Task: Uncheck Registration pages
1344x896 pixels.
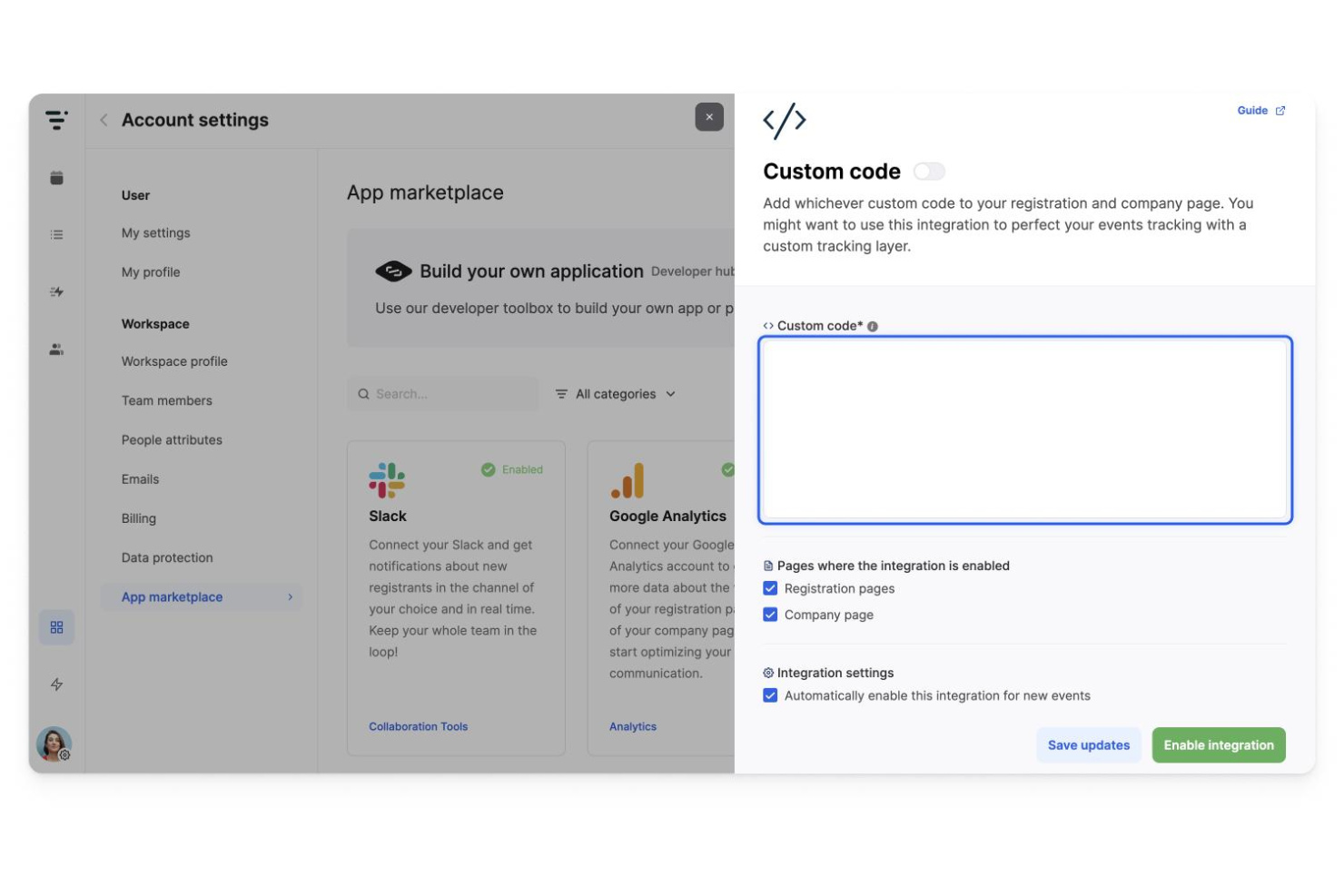Action: point(770,588)
